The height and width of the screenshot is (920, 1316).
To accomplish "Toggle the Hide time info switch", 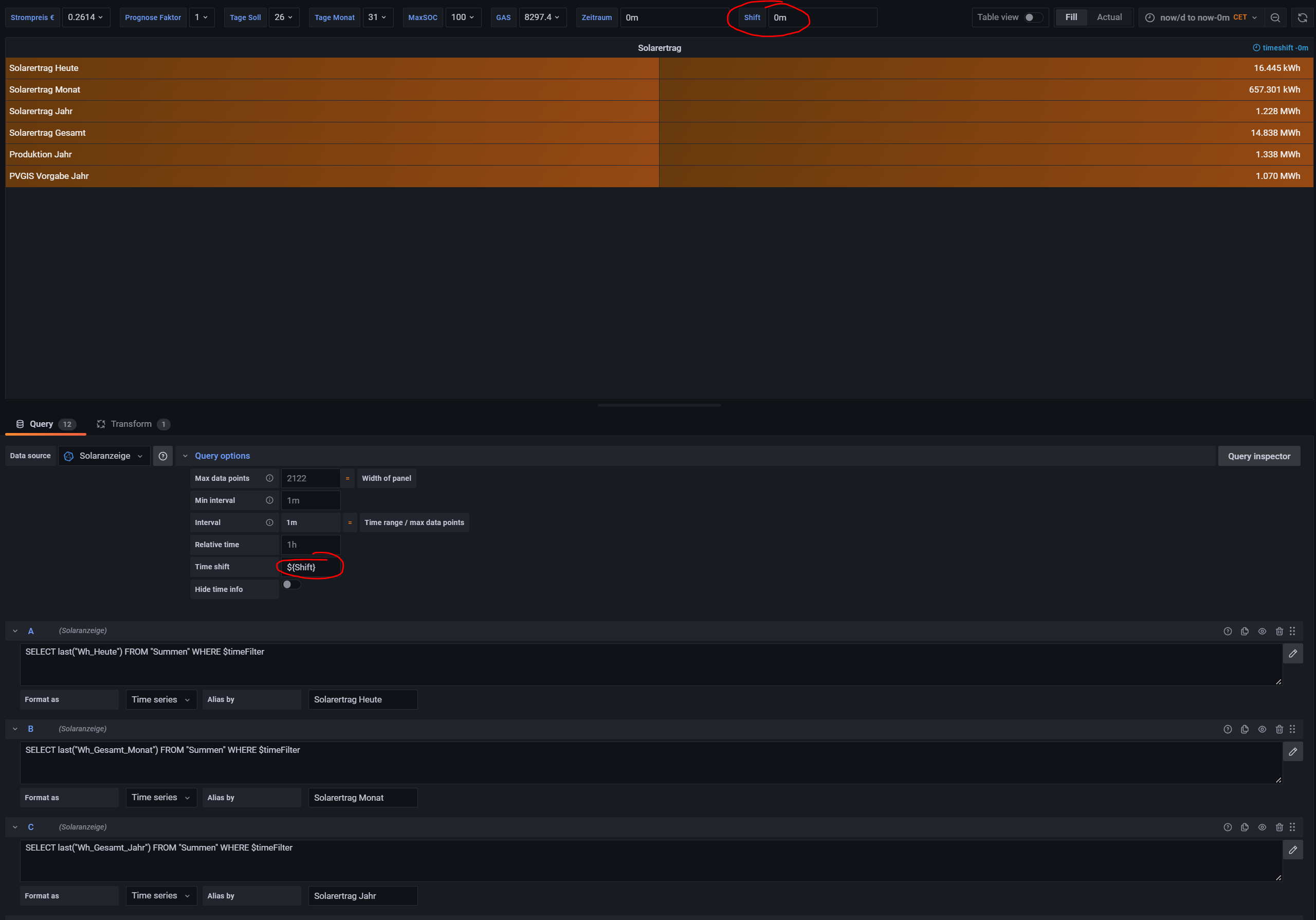I will pyautogui.click(x=290, y=585).
